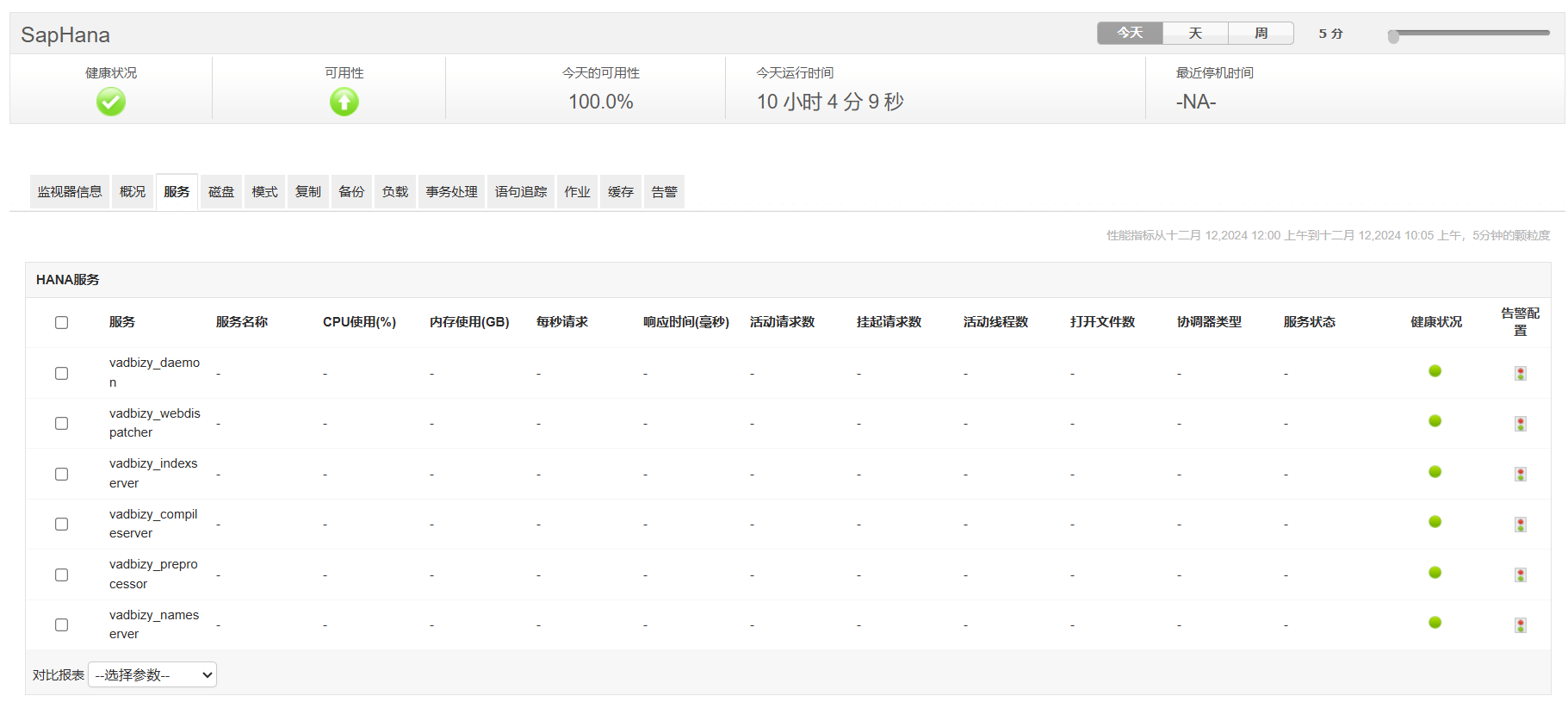Open the 模式 tab
1568x708 pixels.
(264, 192)
